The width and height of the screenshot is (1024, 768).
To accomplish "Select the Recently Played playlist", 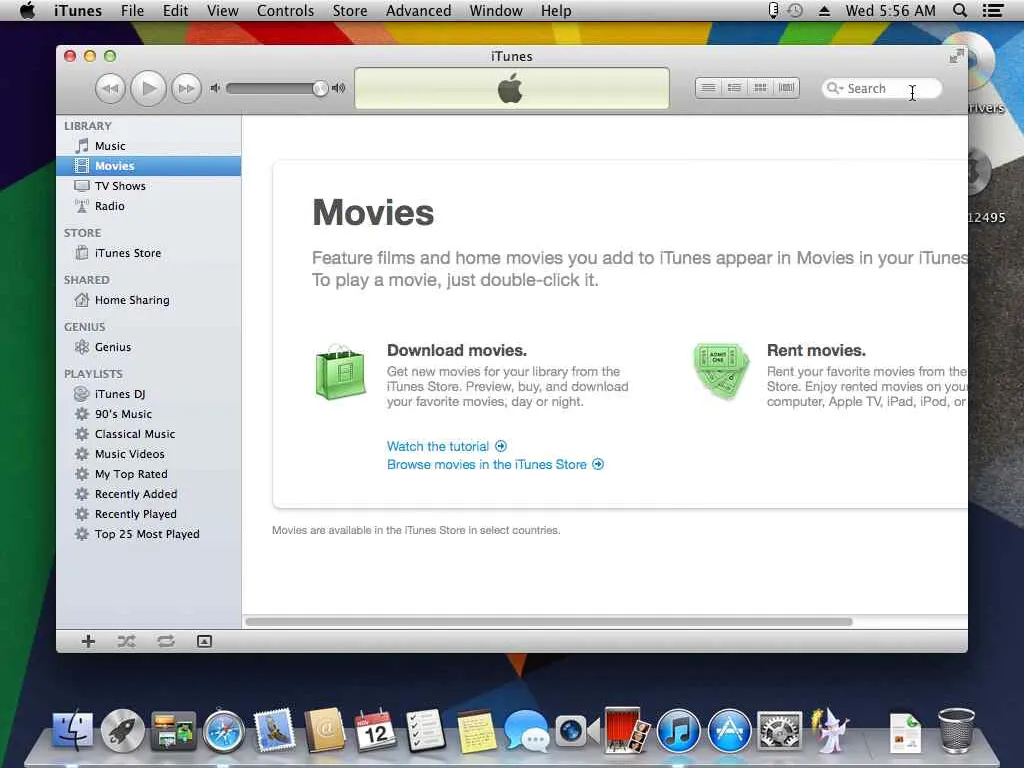I will 148,514.
